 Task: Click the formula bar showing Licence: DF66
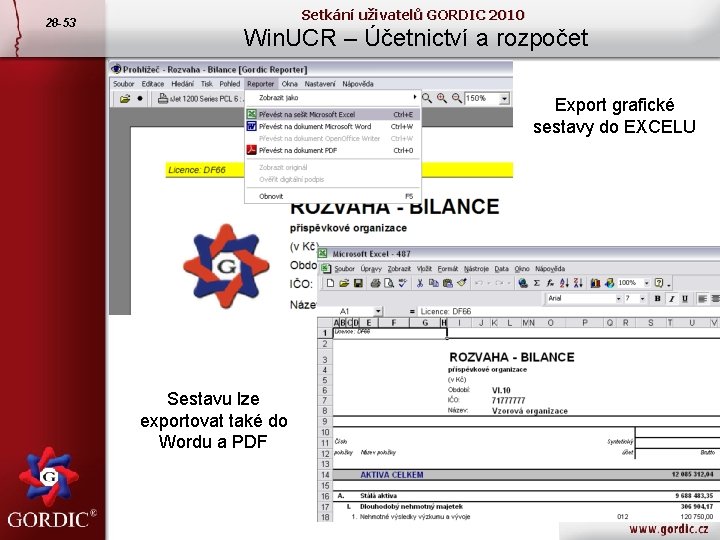[x=568, y=311]
